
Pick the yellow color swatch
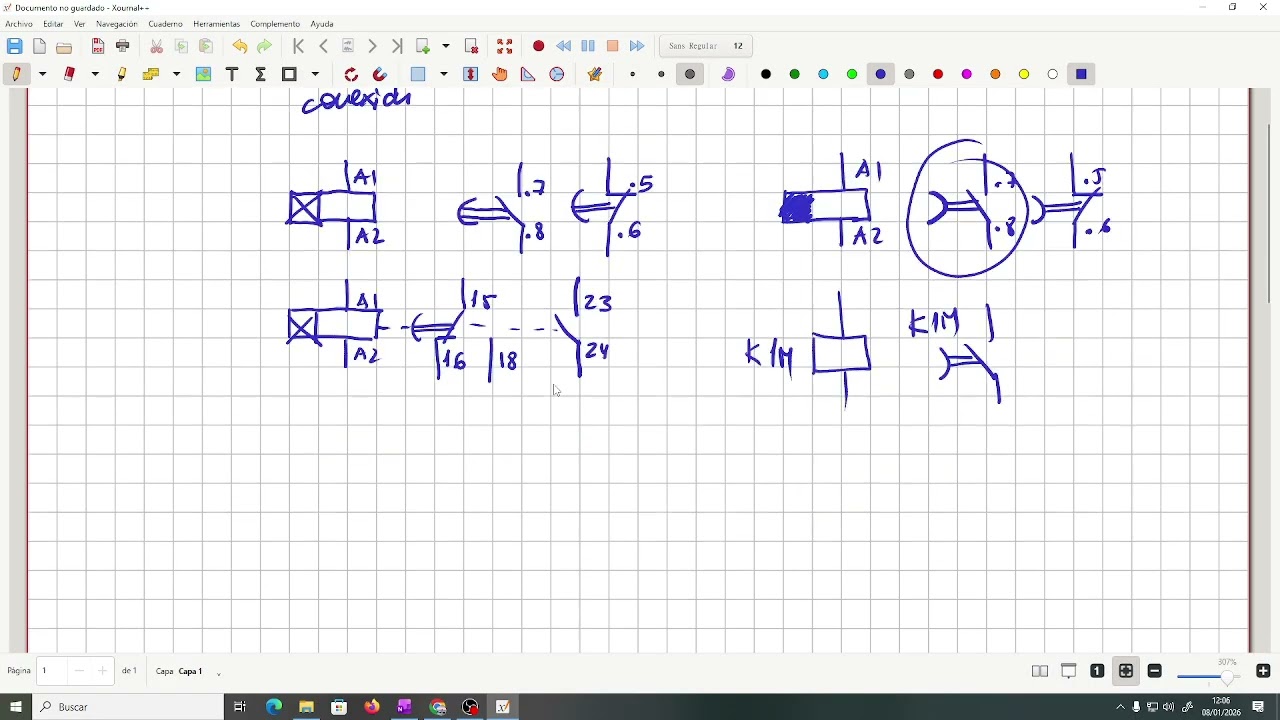pos(1025,75)
